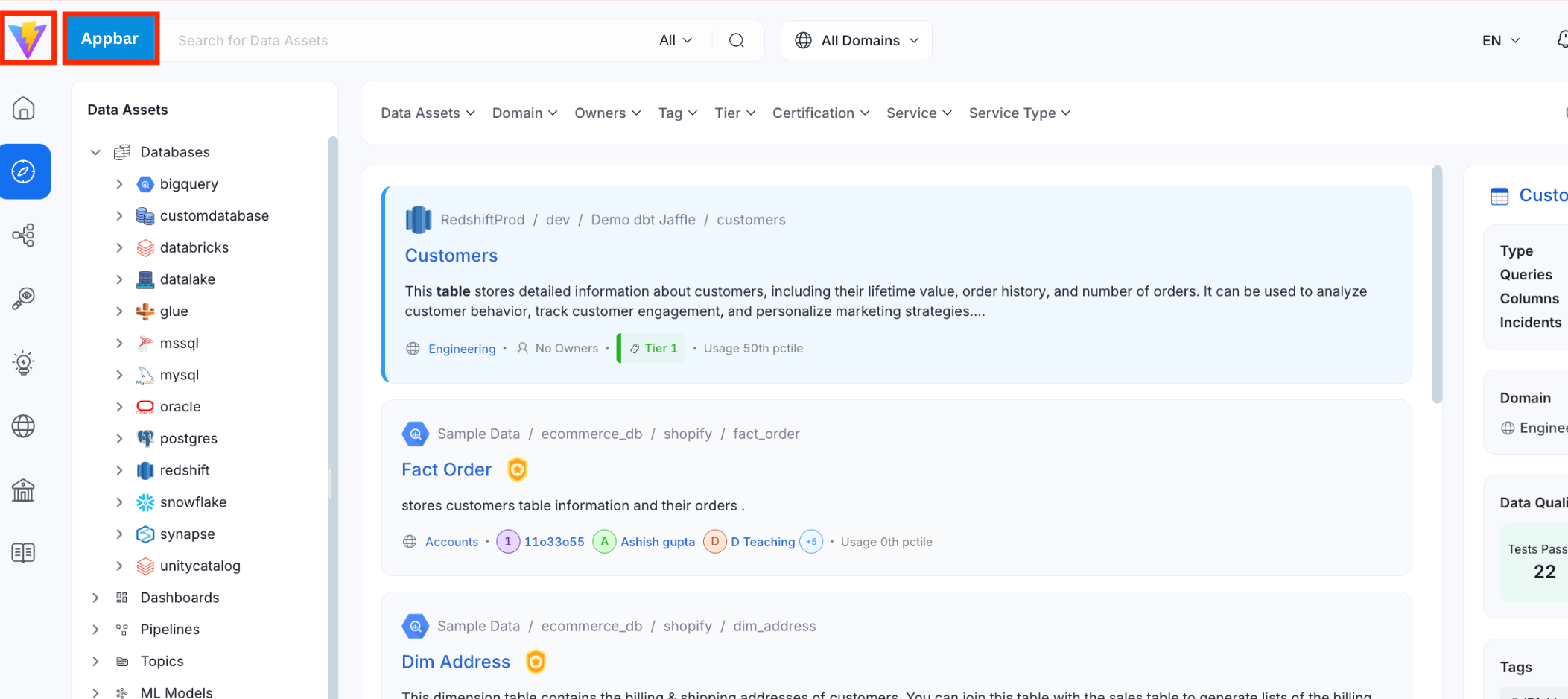Open owner D Teaching link
Viewport: 1568px width, 699px height.
point(763,542)
